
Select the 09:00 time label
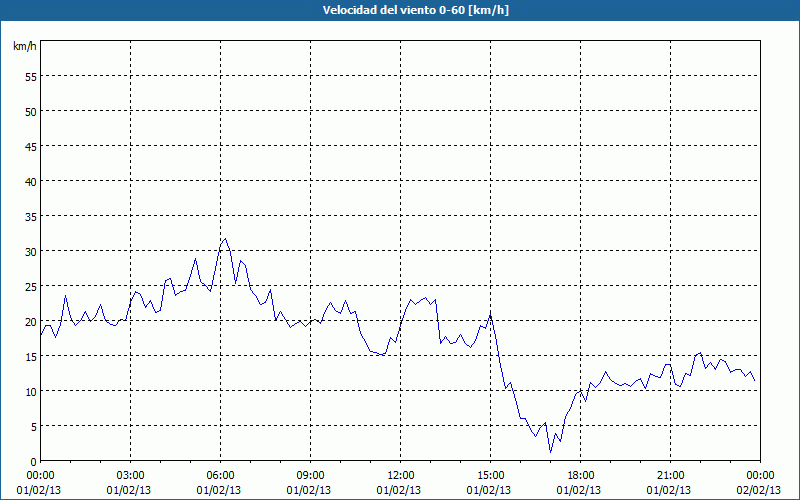tap(310, 476)
